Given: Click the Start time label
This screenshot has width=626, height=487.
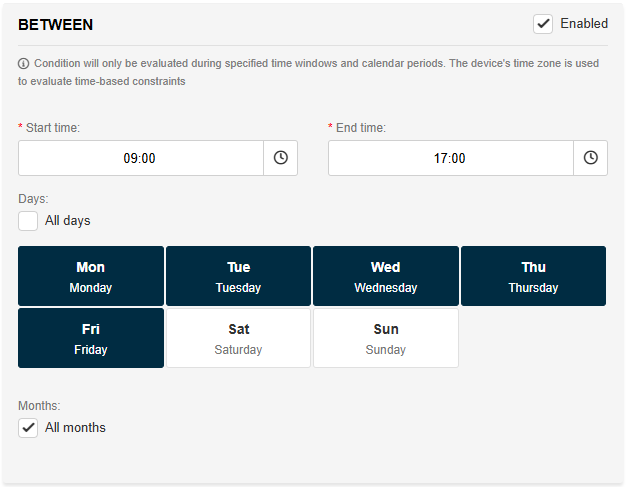Looking at the screenshot, I should click(52, 128).
